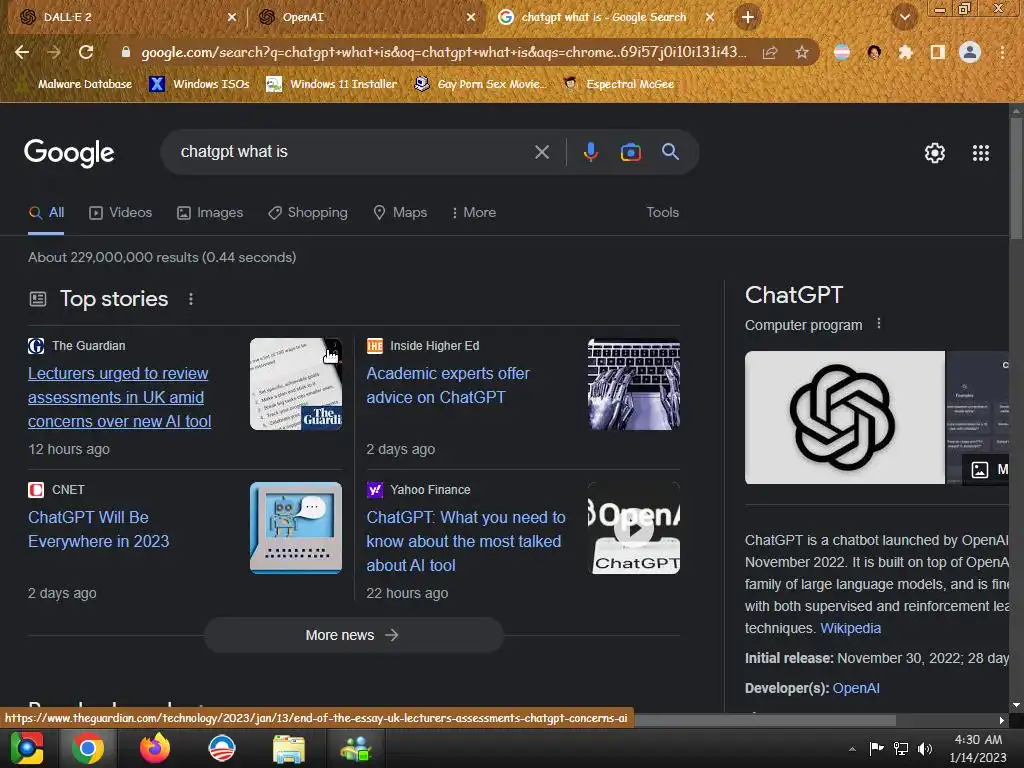Screen dimensions: 1024x768
Task: Close the DALL·E 2 tab
Action: 232,18
